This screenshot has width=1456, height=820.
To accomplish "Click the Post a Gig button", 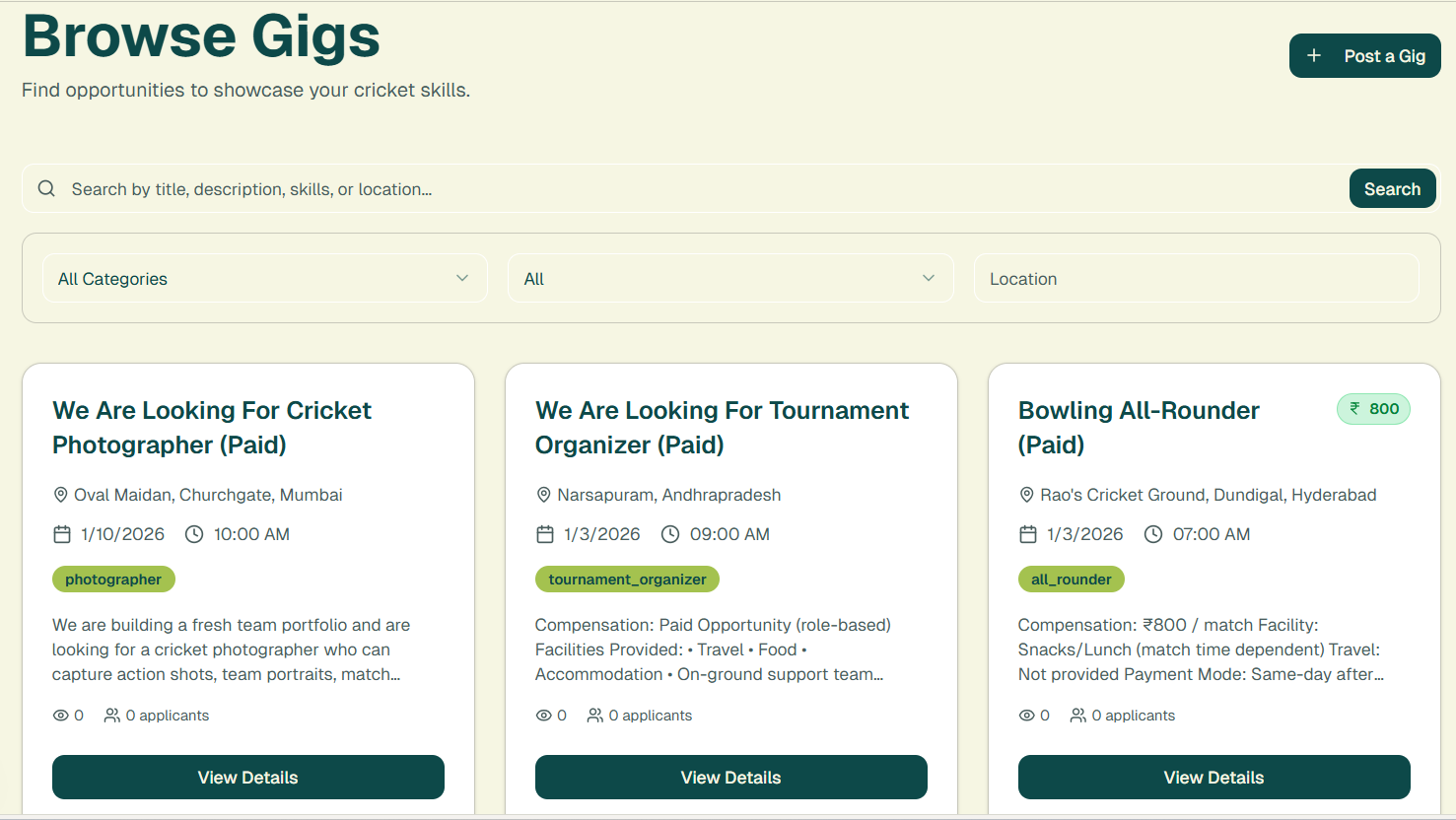I will [1364, 55].
